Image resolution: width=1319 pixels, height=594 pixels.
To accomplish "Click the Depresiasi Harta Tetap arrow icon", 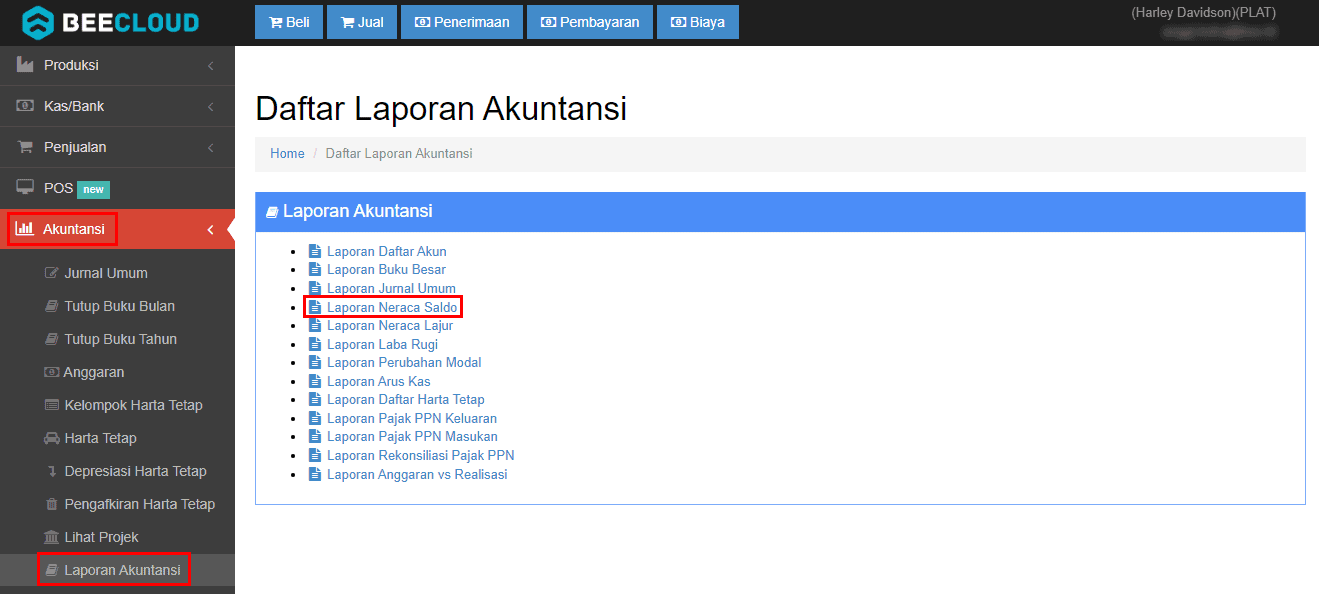I will click(52, 471).
